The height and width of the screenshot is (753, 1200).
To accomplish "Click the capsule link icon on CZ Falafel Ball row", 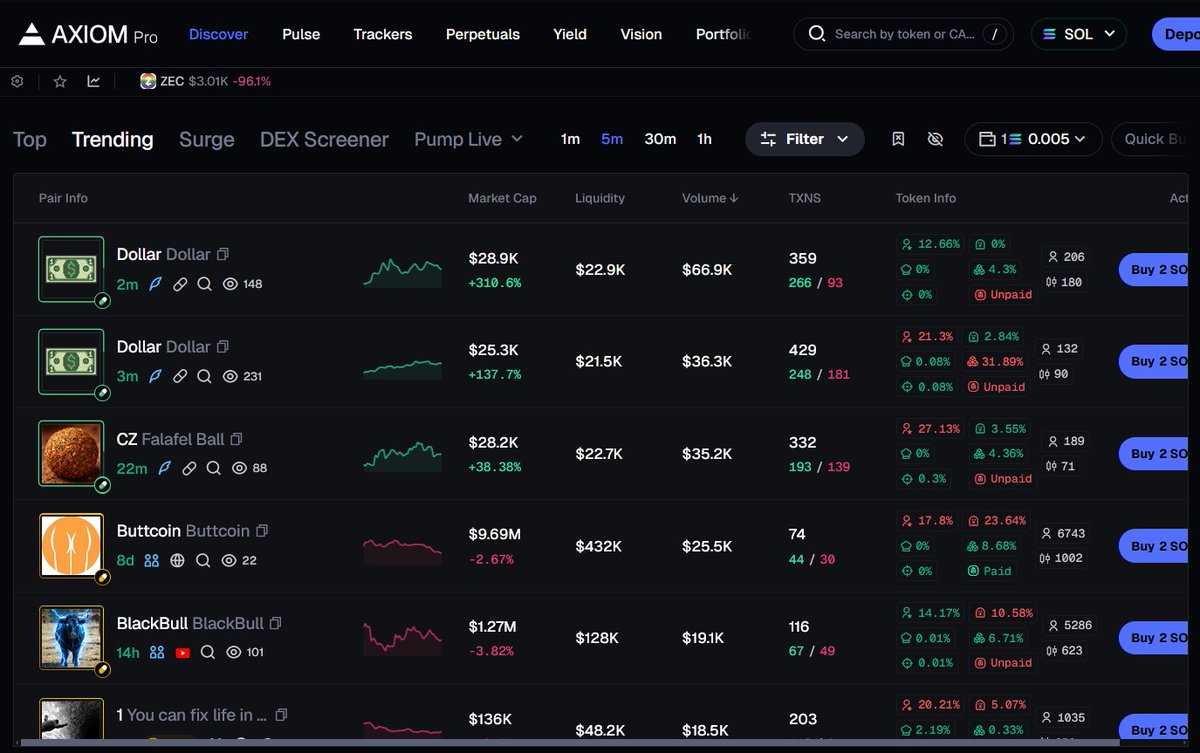I will (189, 468).
